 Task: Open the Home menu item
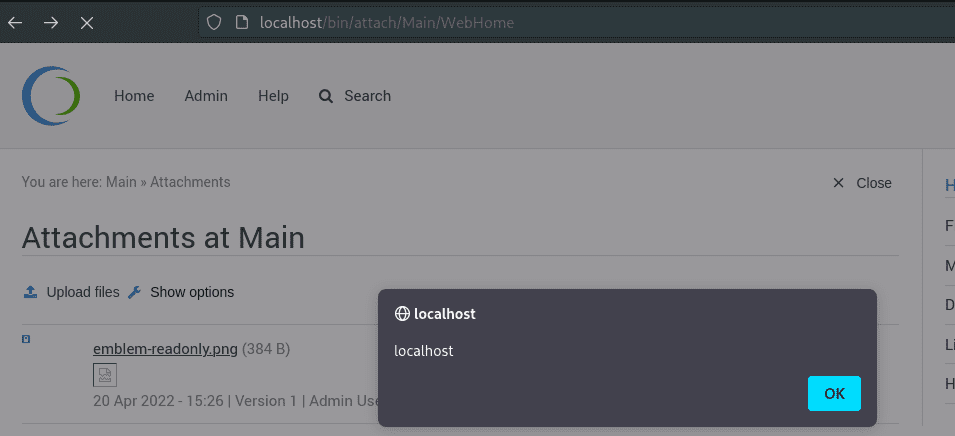coord(134,96)
